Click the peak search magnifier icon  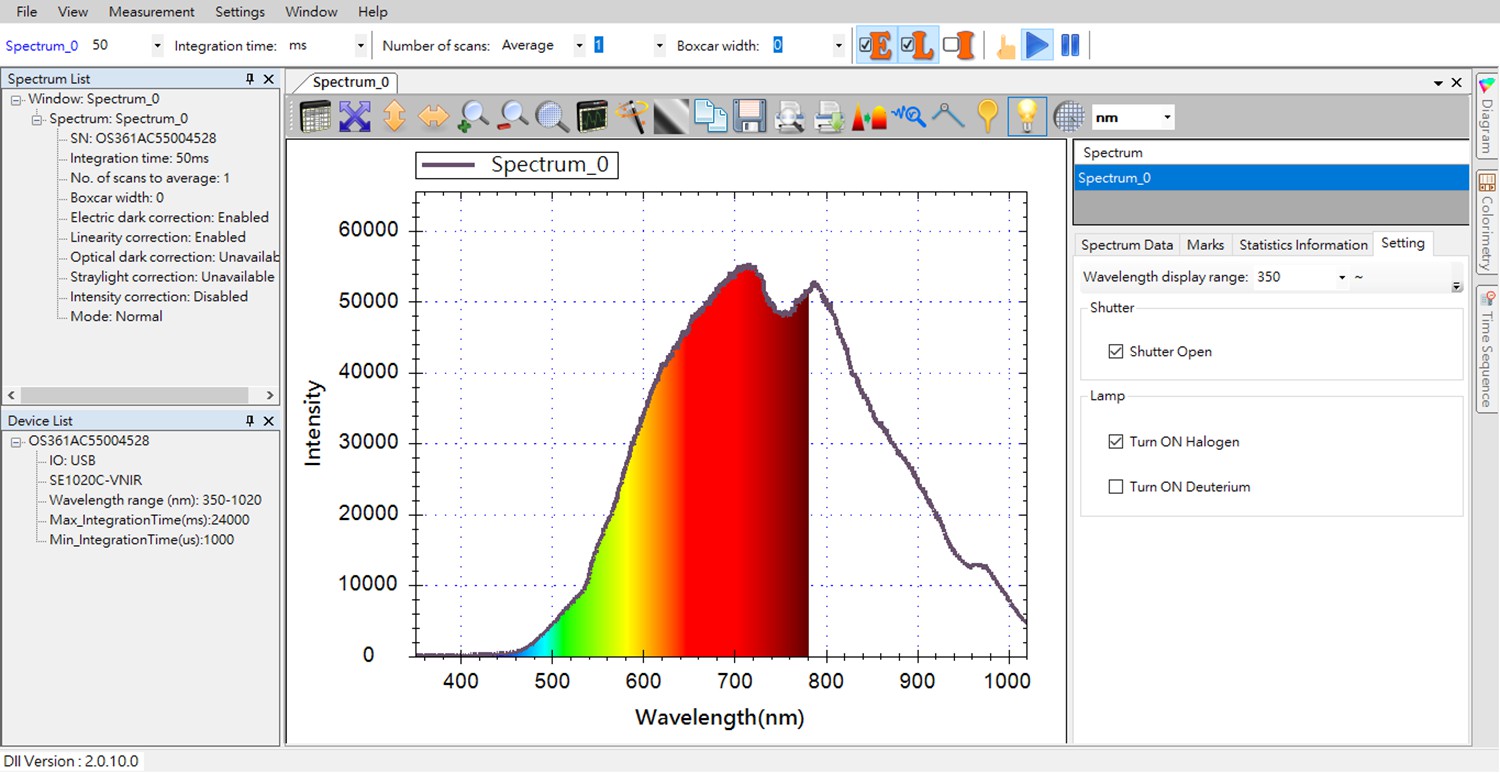click(908, 116)
